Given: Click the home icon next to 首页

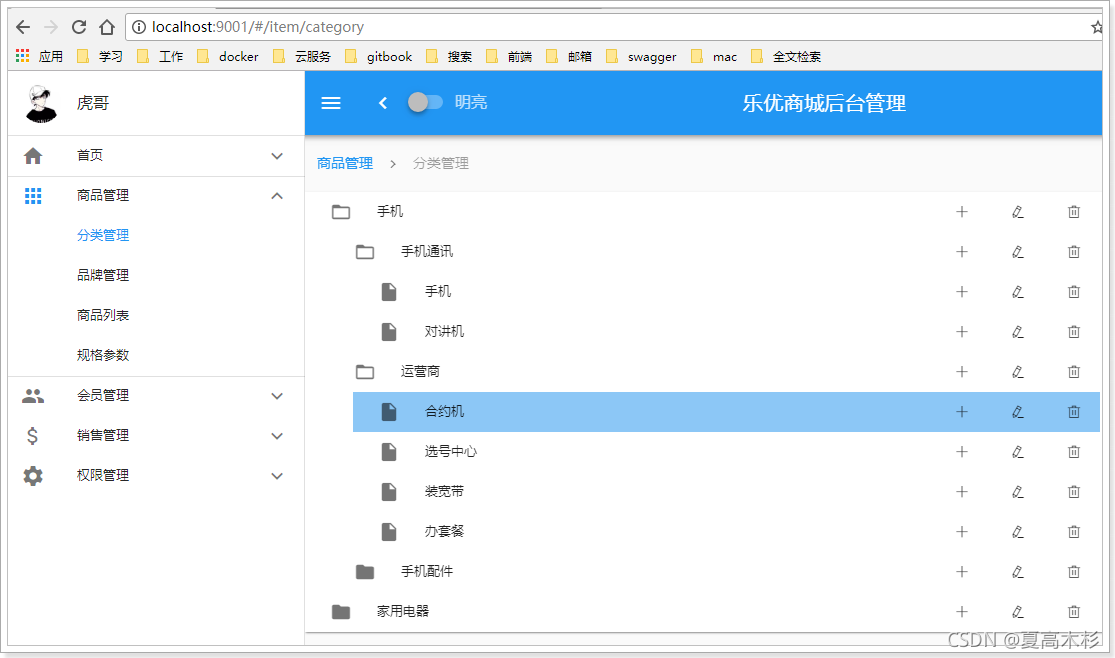Looking at the screenshot, I should [x=33, y=156].
